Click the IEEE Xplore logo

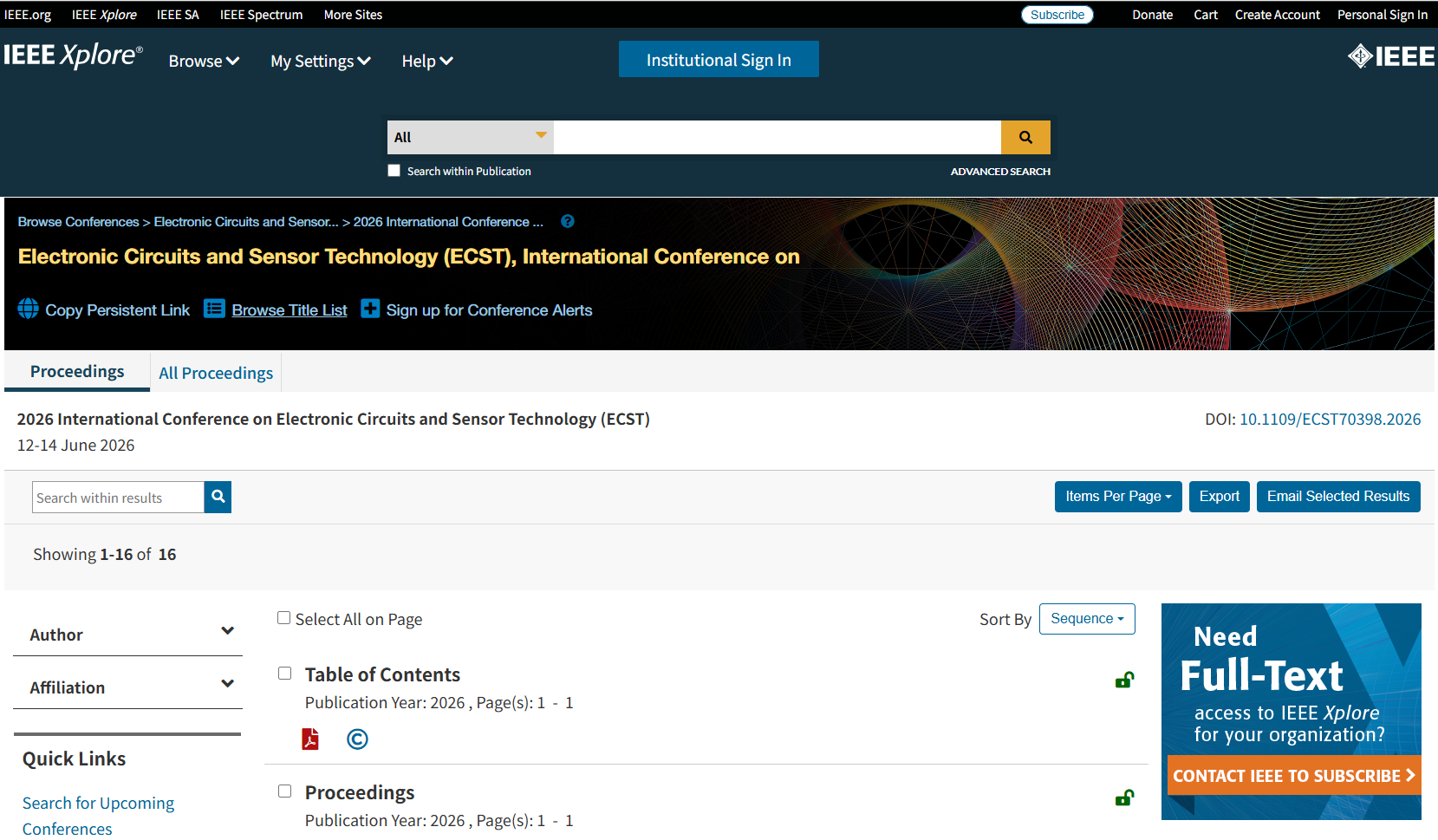(73, 55)
